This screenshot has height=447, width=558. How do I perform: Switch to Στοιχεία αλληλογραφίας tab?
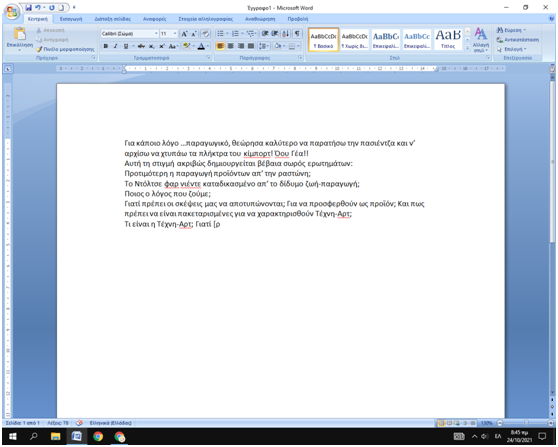coord(205,19)
